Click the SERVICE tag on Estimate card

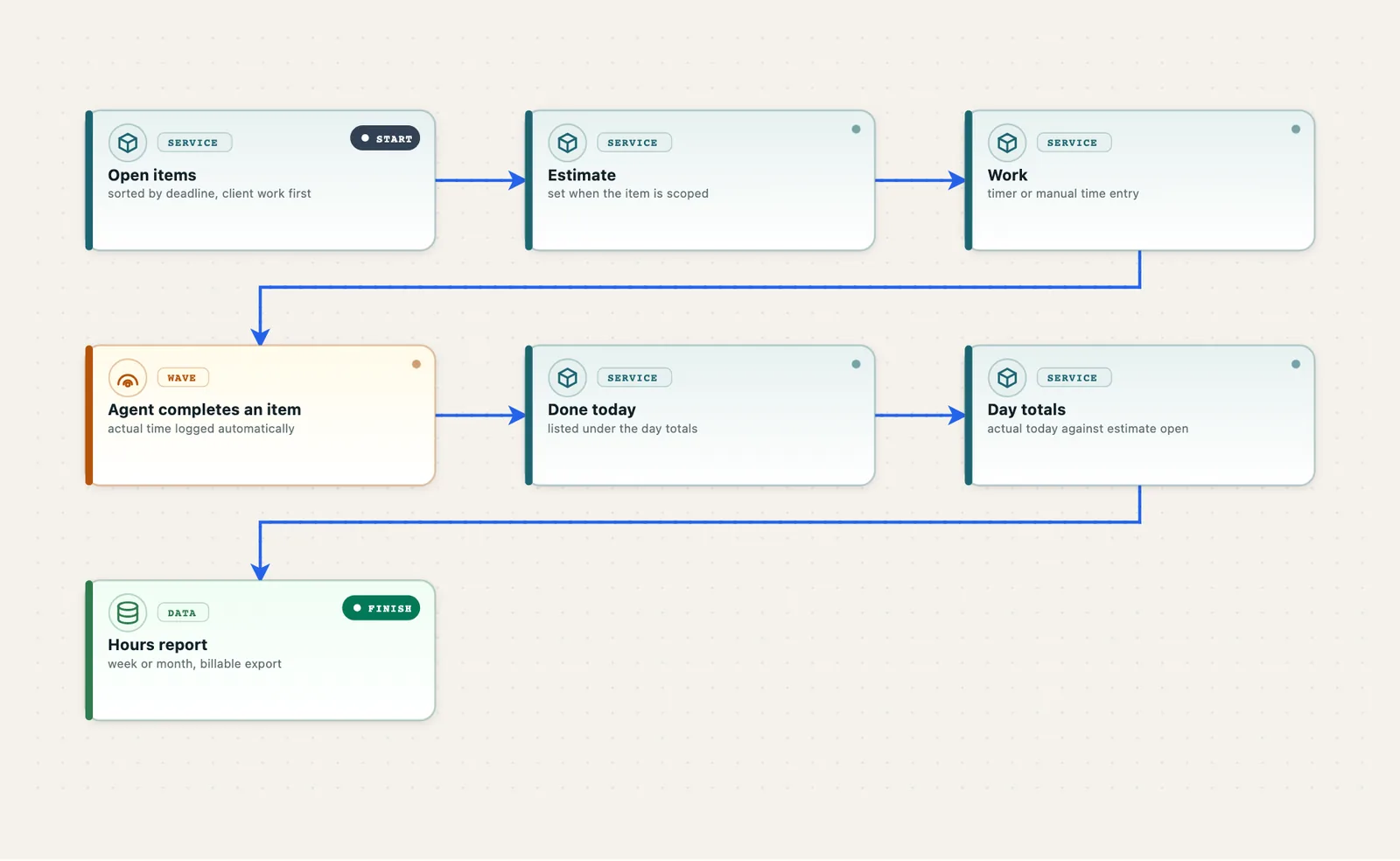tap(634, 143)
